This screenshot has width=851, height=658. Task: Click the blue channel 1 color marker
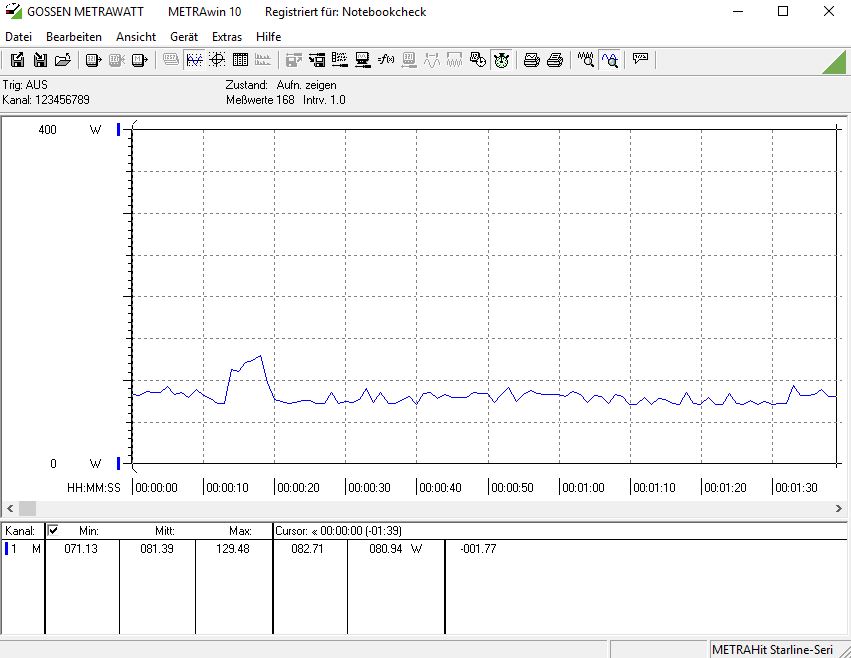(x=7, y=549)
